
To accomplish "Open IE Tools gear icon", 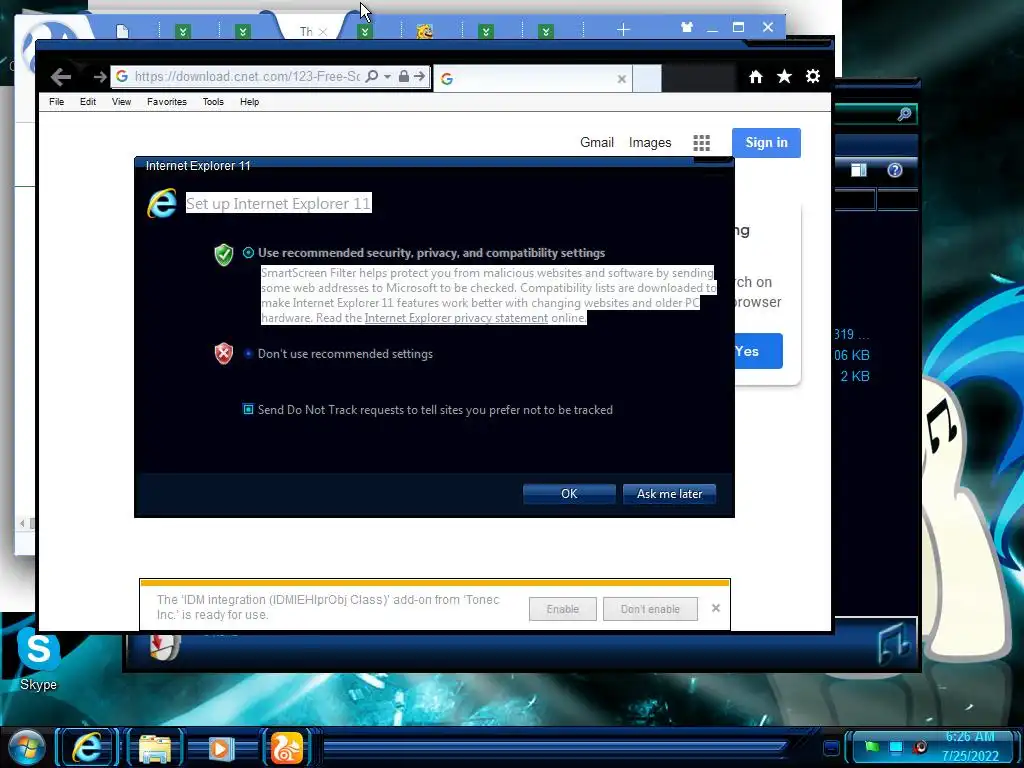I will click(812, 76).
